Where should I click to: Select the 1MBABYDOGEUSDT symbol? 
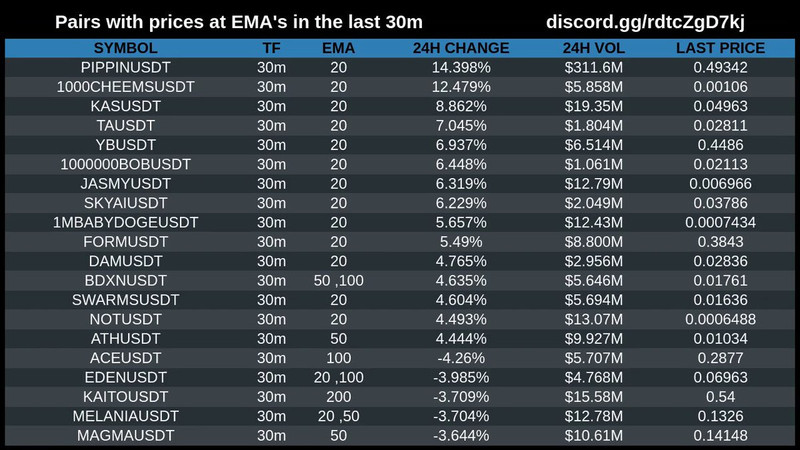(x=126, y=222)
